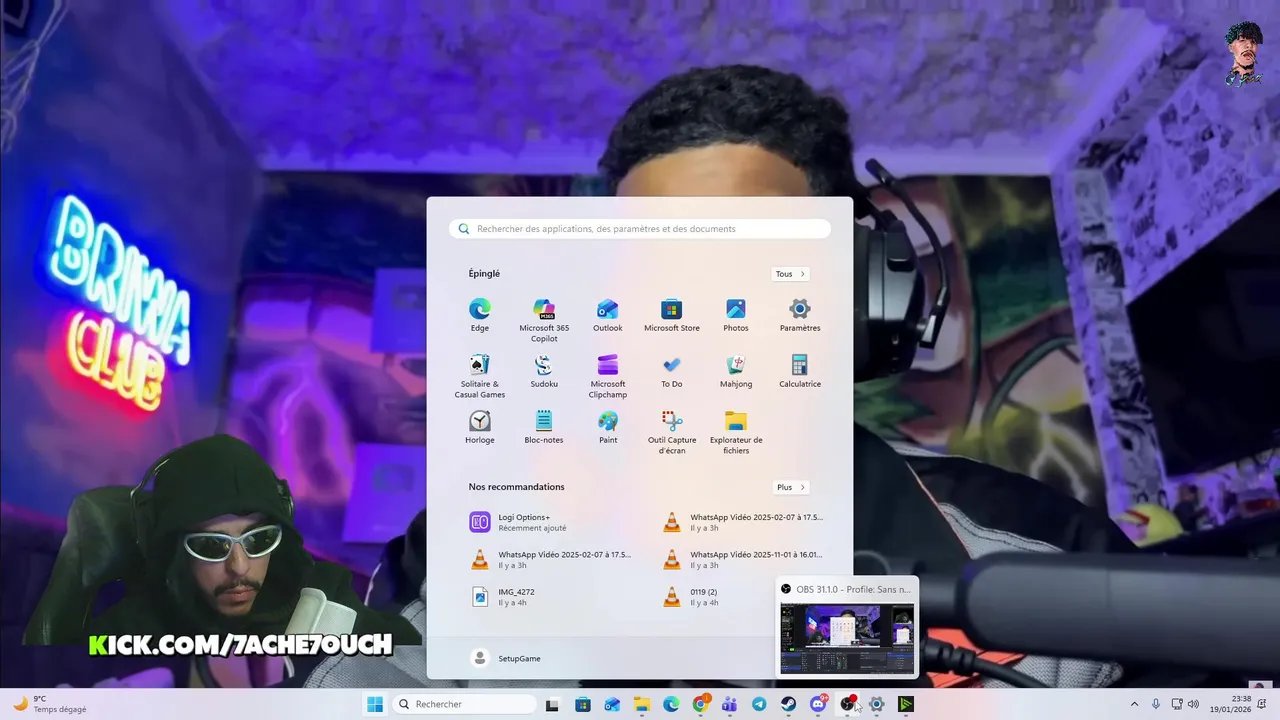
Task: Open the To Do app
Action: pos(672,371)
